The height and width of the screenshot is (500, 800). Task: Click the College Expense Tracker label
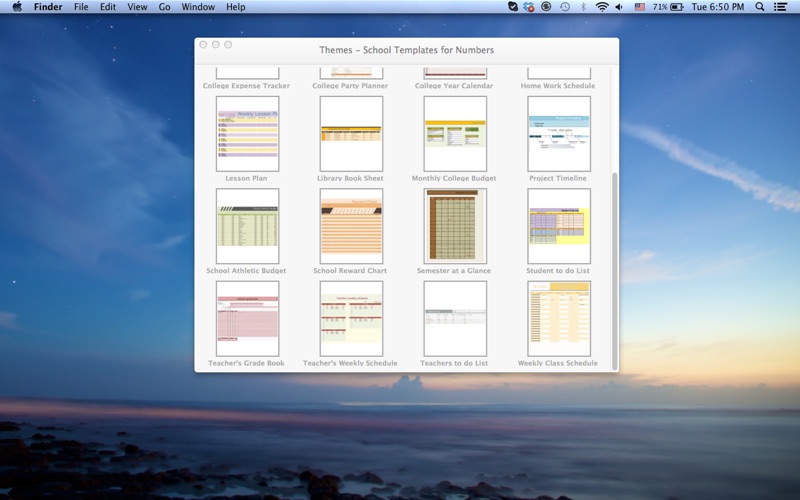(246, 86)
